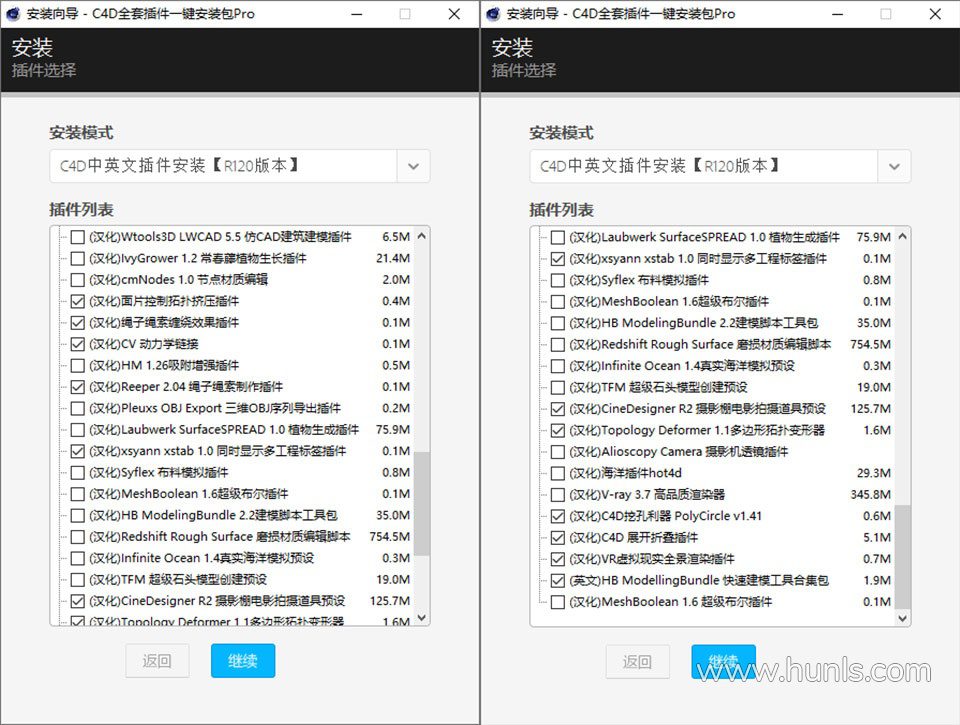Click scroll-down arrow of right window plugin list

click(902, 618)
